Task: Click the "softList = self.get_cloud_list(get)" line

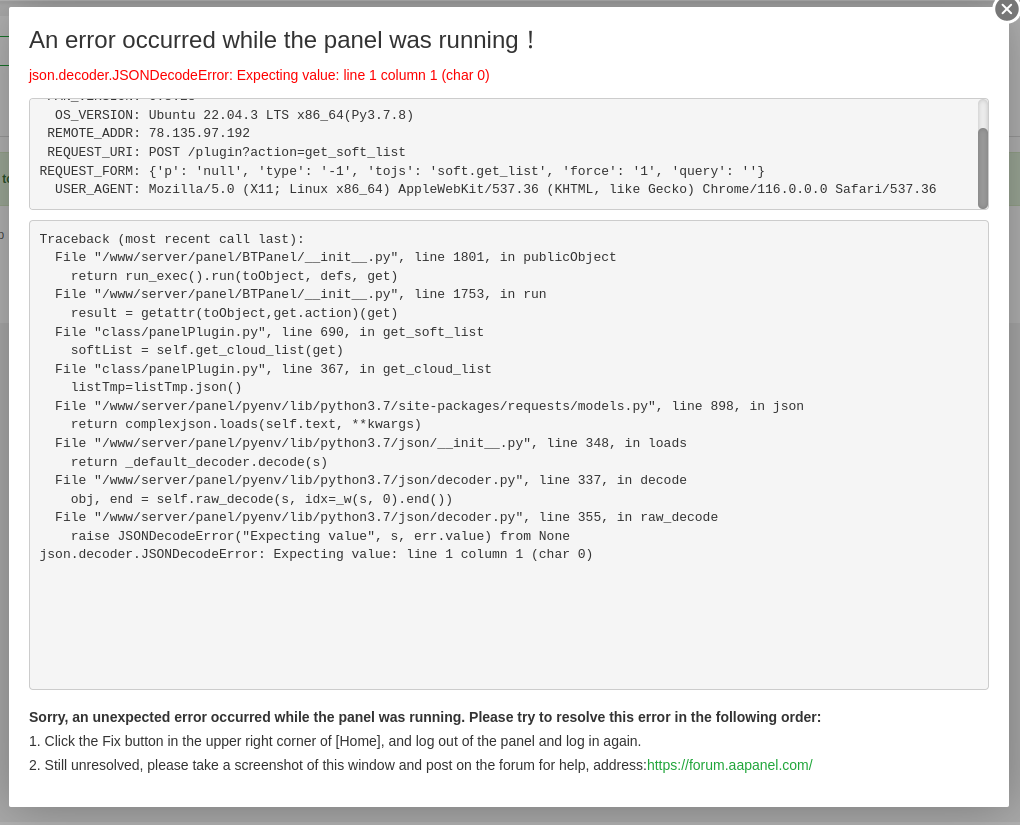Action: tap(207, 350)
